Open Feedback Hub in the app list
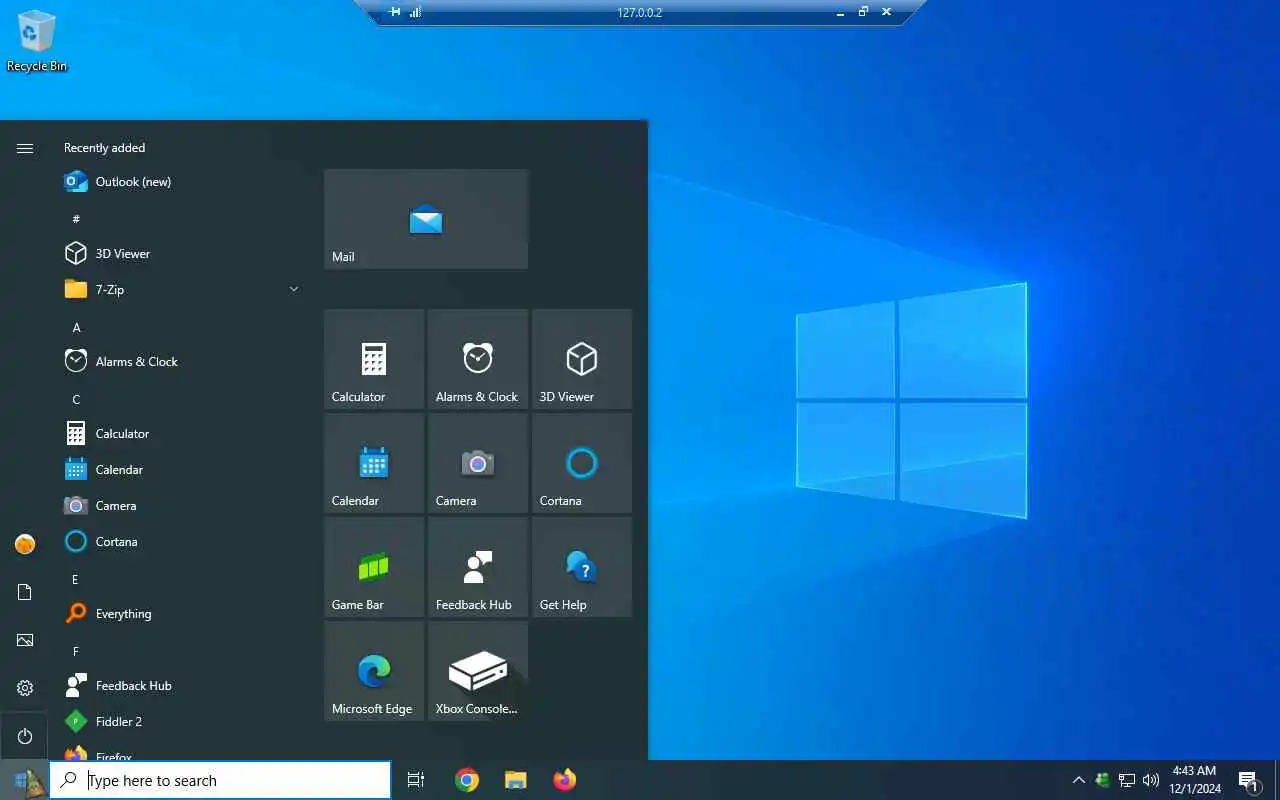This screenshot has width=1280, height=800. 180,686
